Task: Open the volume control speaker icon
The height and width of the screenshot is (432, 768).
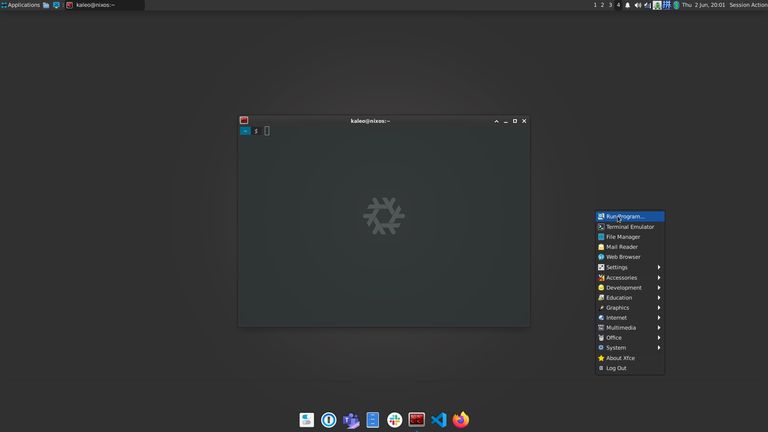Action: [x=638, y=5]
